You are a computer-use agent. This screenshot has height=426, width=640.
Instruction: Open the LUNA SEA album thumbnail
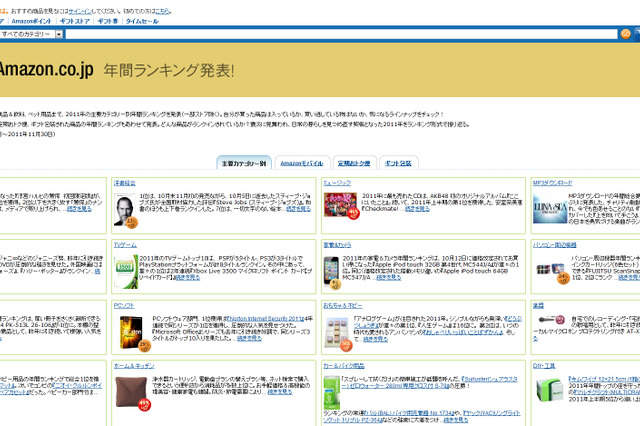(x=550, y=209)
